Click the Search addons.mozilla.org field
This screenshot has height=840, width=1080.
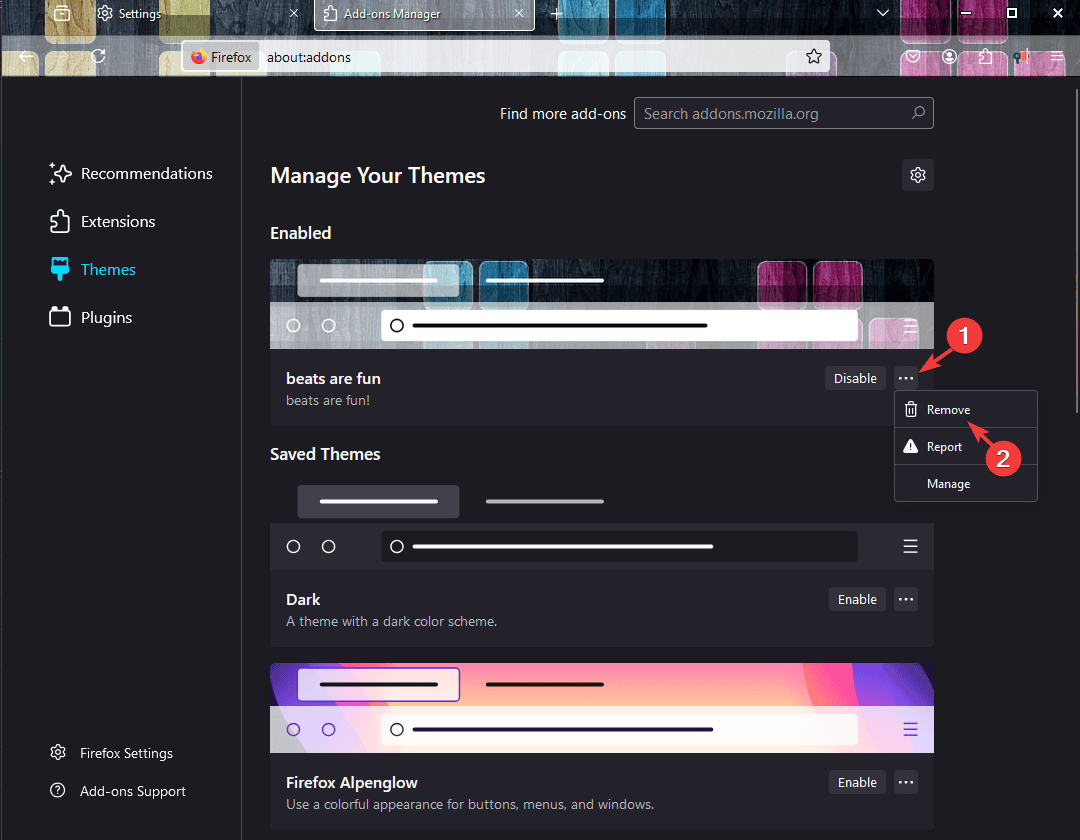click(x=783, y=114)
